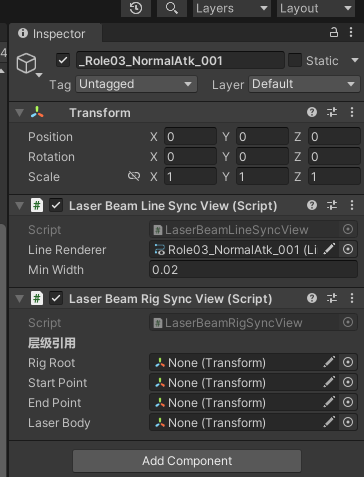Open object picker for Line Renderer field

[x=348, y=249]
